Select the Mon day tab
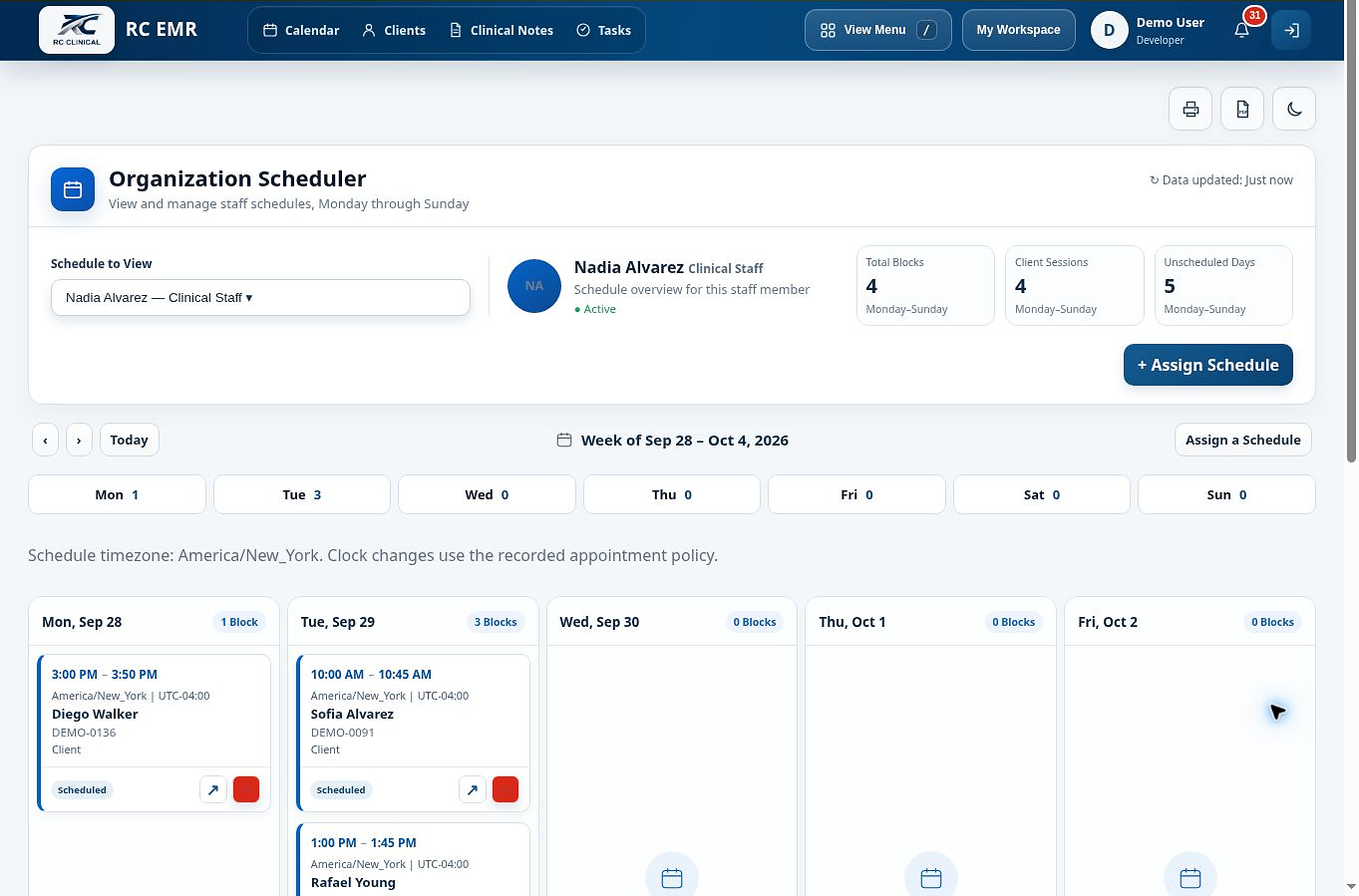The image size is (1359, 896). (x=117, y=494)
